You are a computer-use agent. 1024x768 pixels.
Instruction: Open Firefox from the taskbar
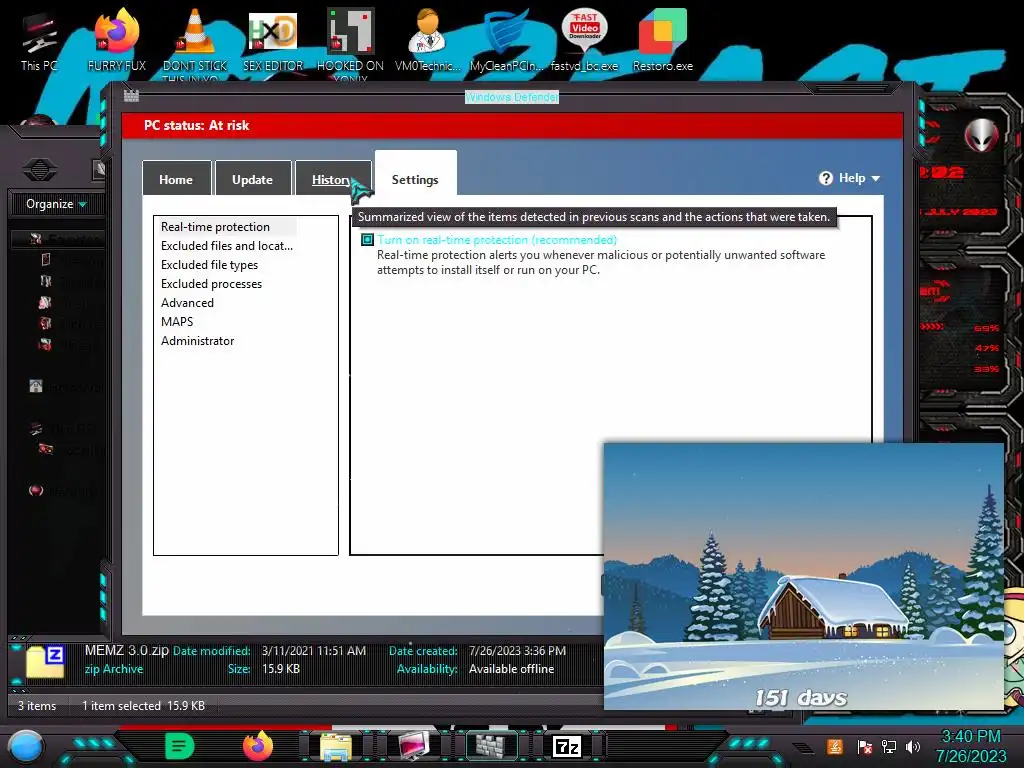(x=258, y=746)
